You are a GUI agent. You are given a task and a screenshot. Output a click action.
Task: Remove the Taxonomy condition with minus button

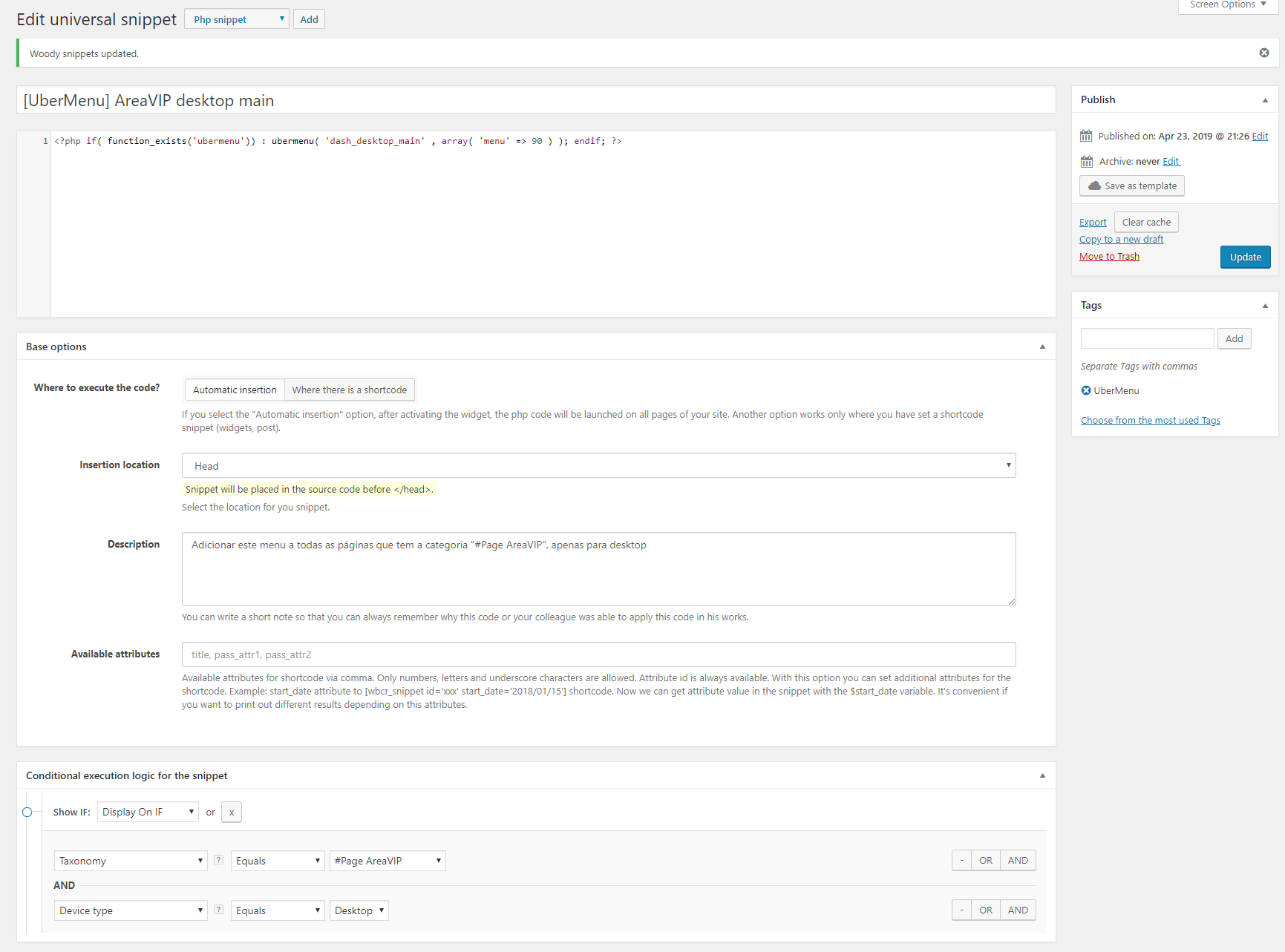coord(961,860)
